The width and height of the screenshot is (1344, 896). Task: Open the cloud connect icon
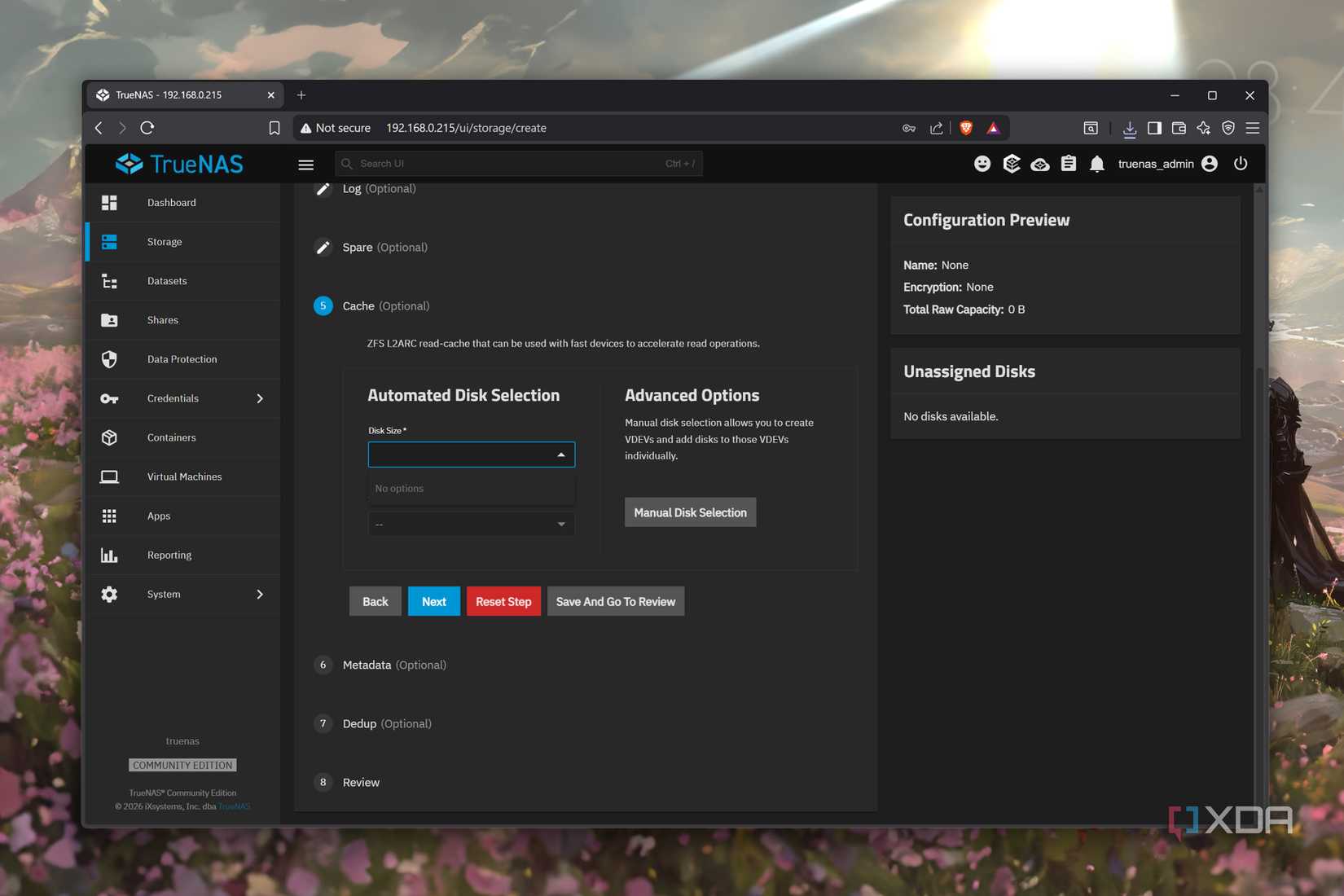[1040, 165]
